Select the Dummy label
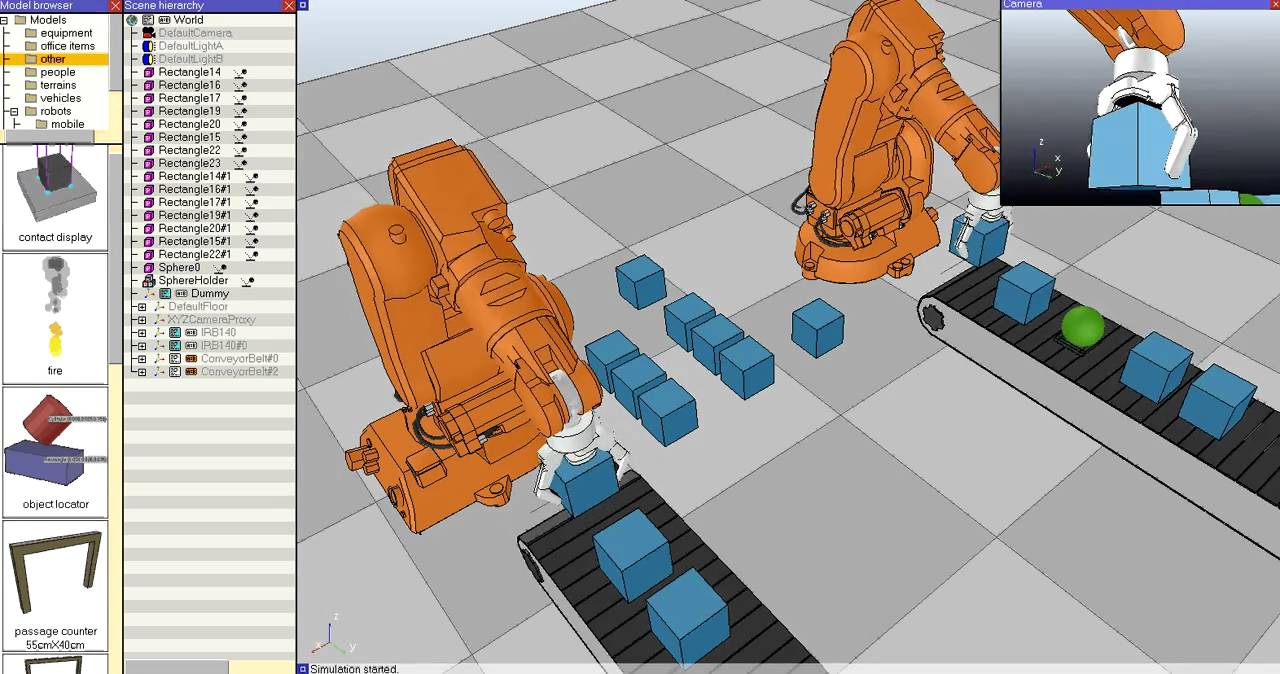This screenshot has height=674, width=1280. (210, 293)
